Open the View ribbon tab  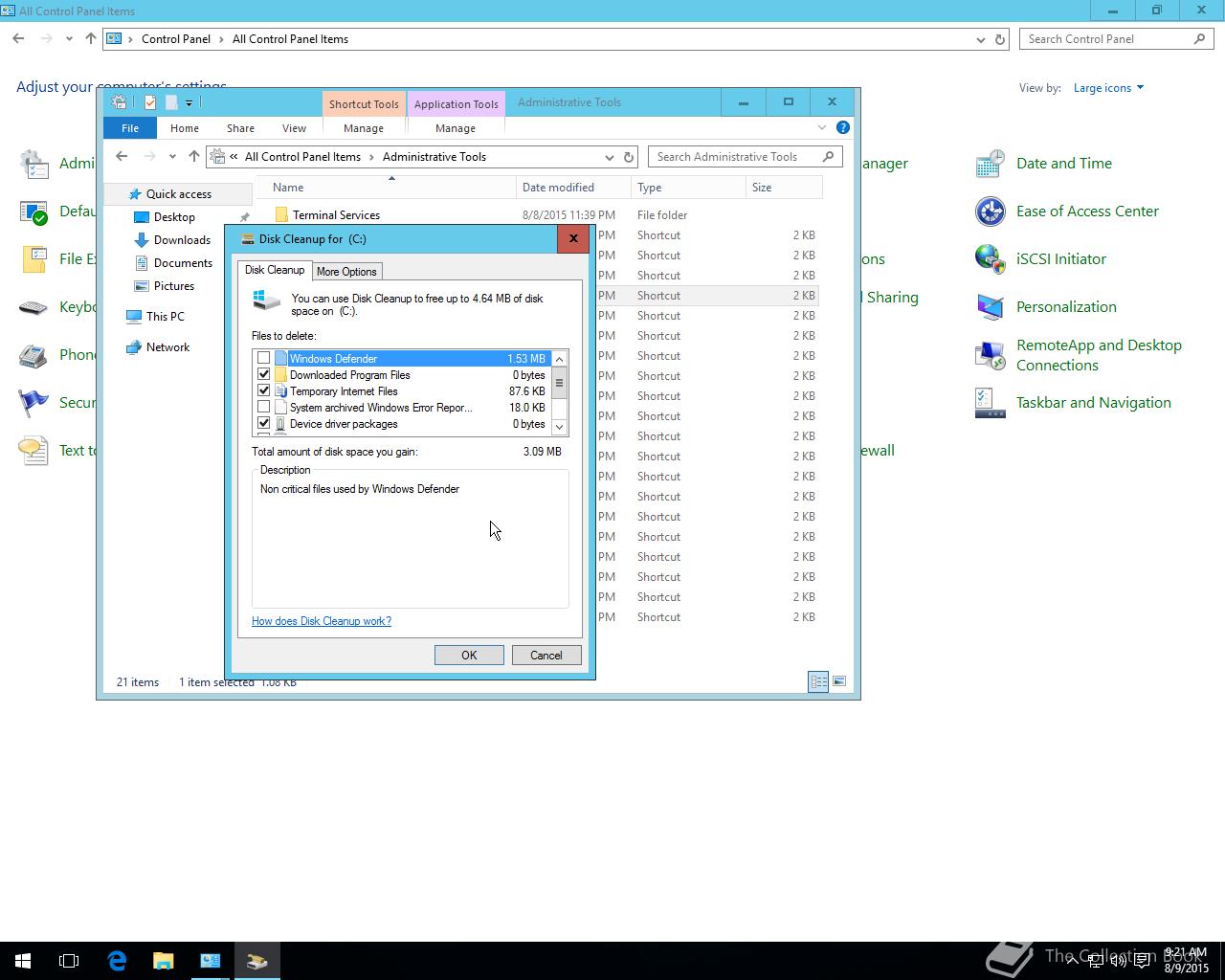tap(294, 128)
